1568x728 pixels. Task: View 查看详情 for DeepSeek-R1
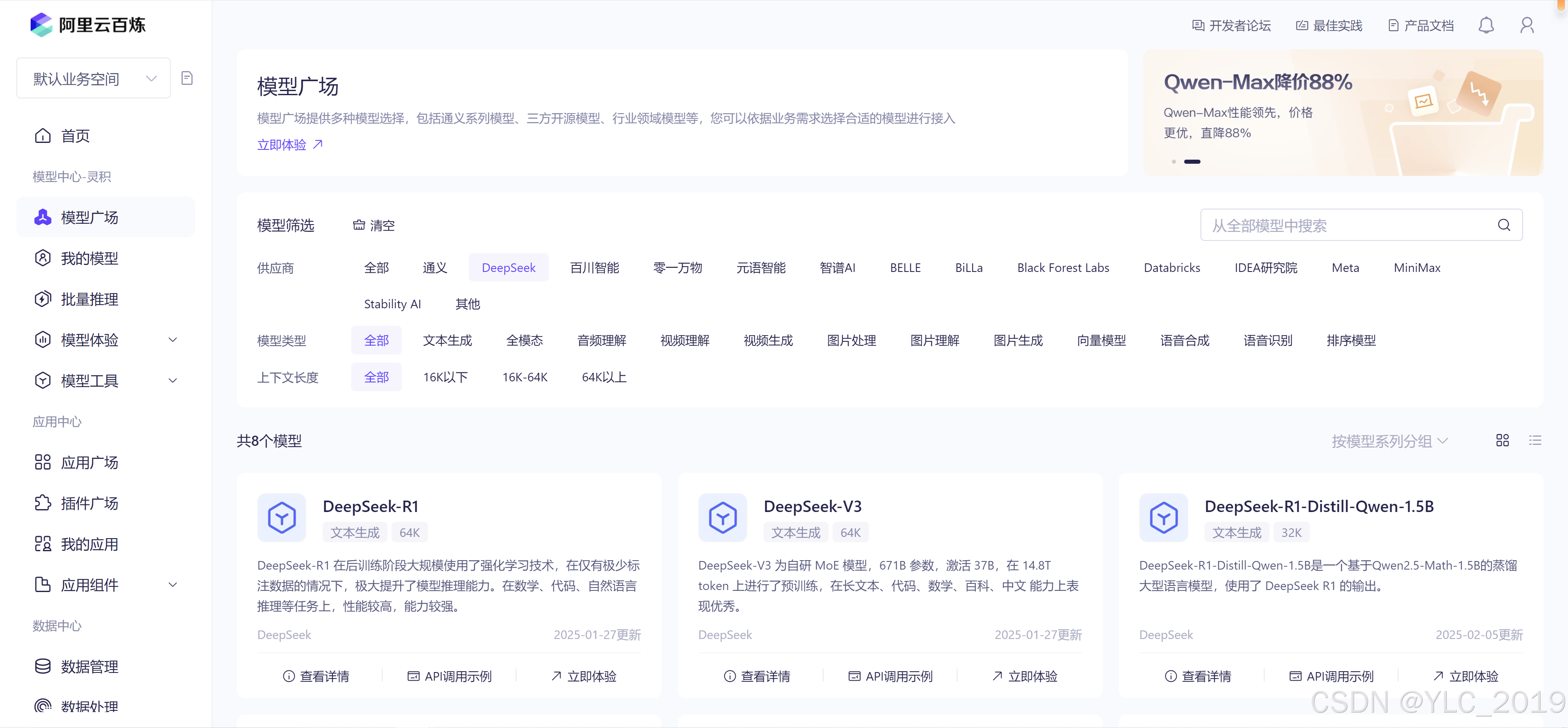click(x=316, y=676)
